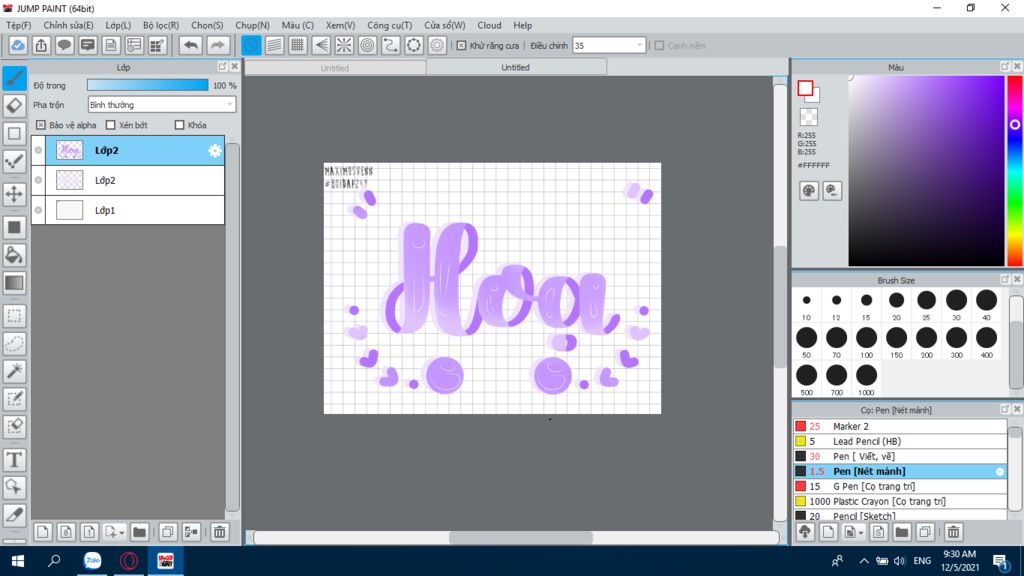Enable the Xén bớt checkbox
The width and height of the screenshot is (1024, 576).
point(110,125)
